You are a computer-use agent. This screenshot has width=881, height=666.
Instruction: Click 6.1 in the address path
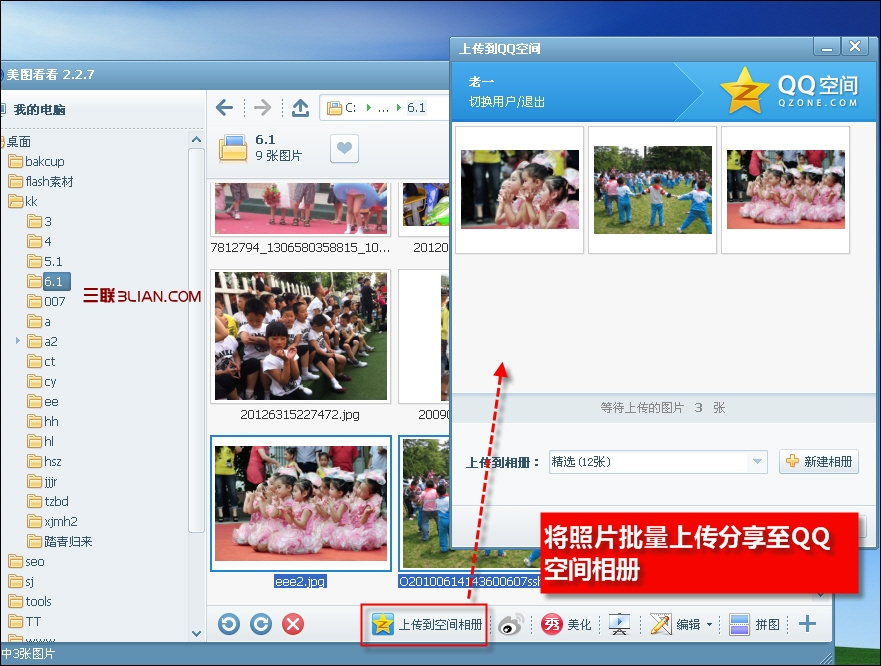click(416, 108)
